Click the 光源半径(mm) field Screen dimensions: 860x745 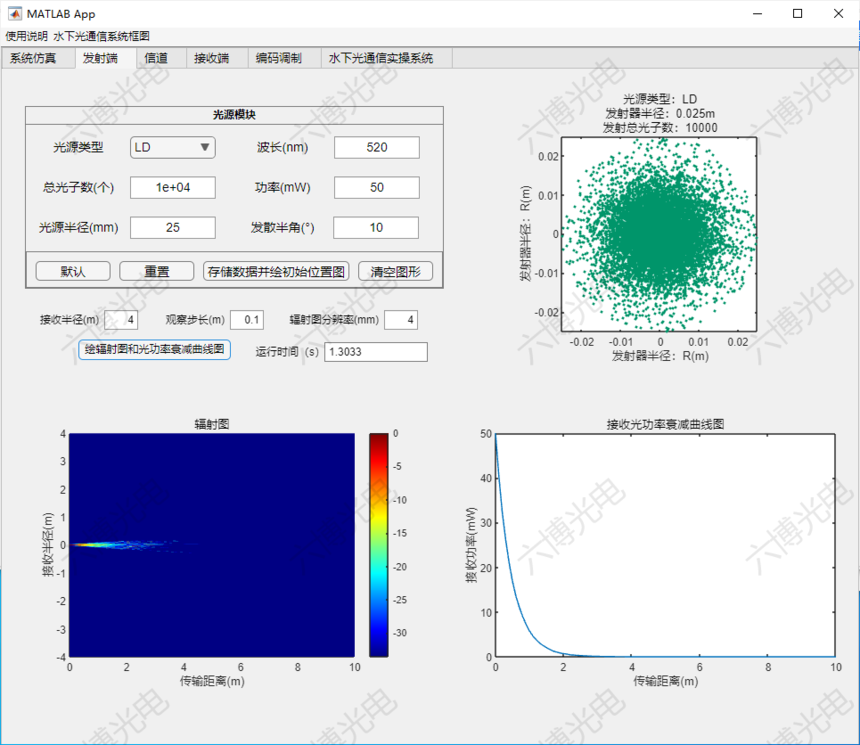(x=173, y=228)
